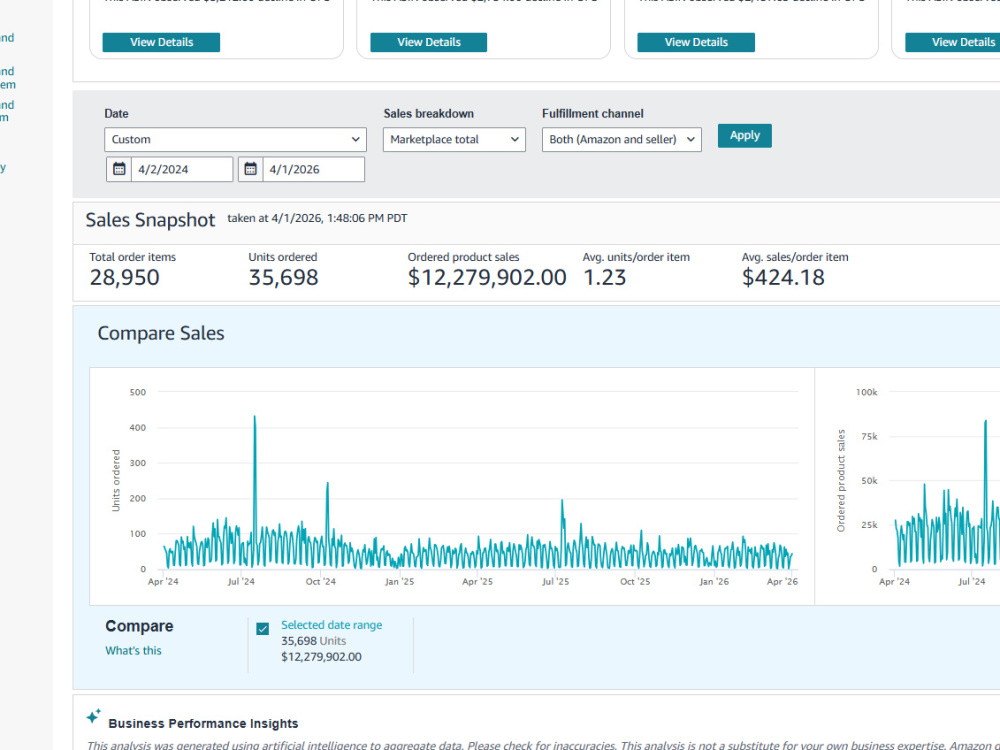Image resolution: width=1000 pixels, height=750 pixels.
Task: Click the second card's View Details button
Action: point(429,42)
